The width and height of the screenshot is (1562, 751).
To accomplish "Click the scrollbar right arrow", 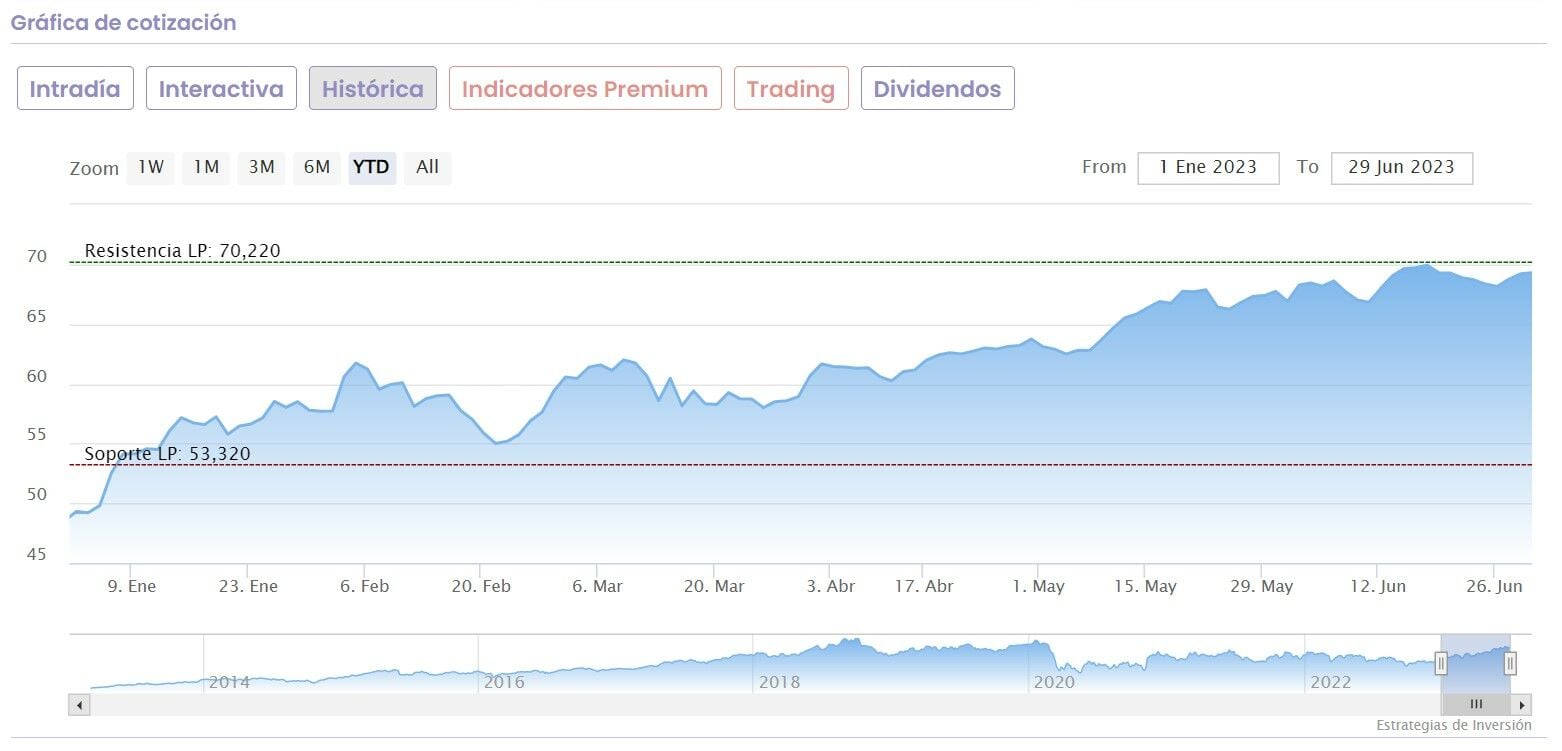I will click(x=1522, y=705).
